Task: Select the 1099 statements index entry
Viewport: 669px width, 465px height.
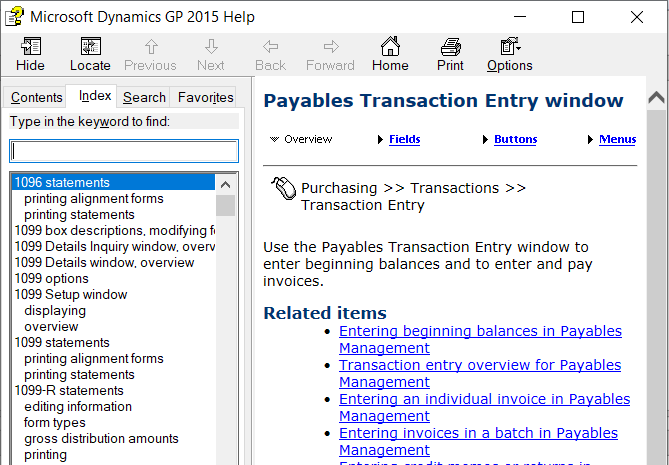Action: [x=62, y=343]
